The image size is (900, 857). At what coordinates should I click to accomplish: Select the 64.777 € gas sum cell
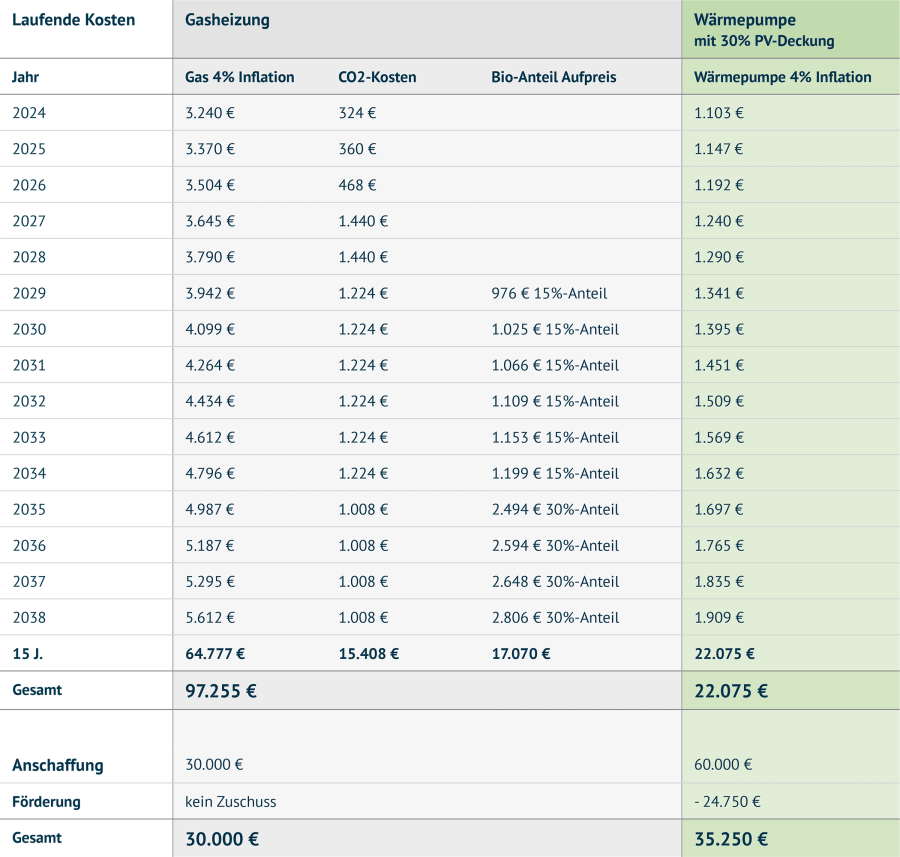(x=215, y=654)
